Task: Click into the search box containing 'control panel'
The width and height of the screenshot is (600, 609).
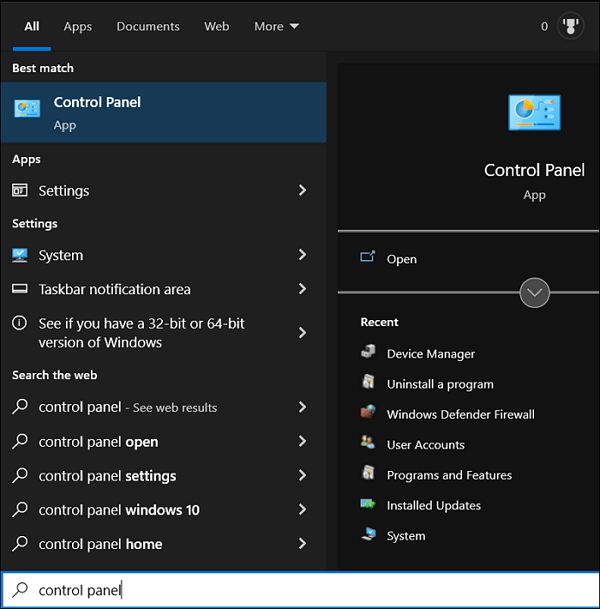Action: (x=300, y=590)
